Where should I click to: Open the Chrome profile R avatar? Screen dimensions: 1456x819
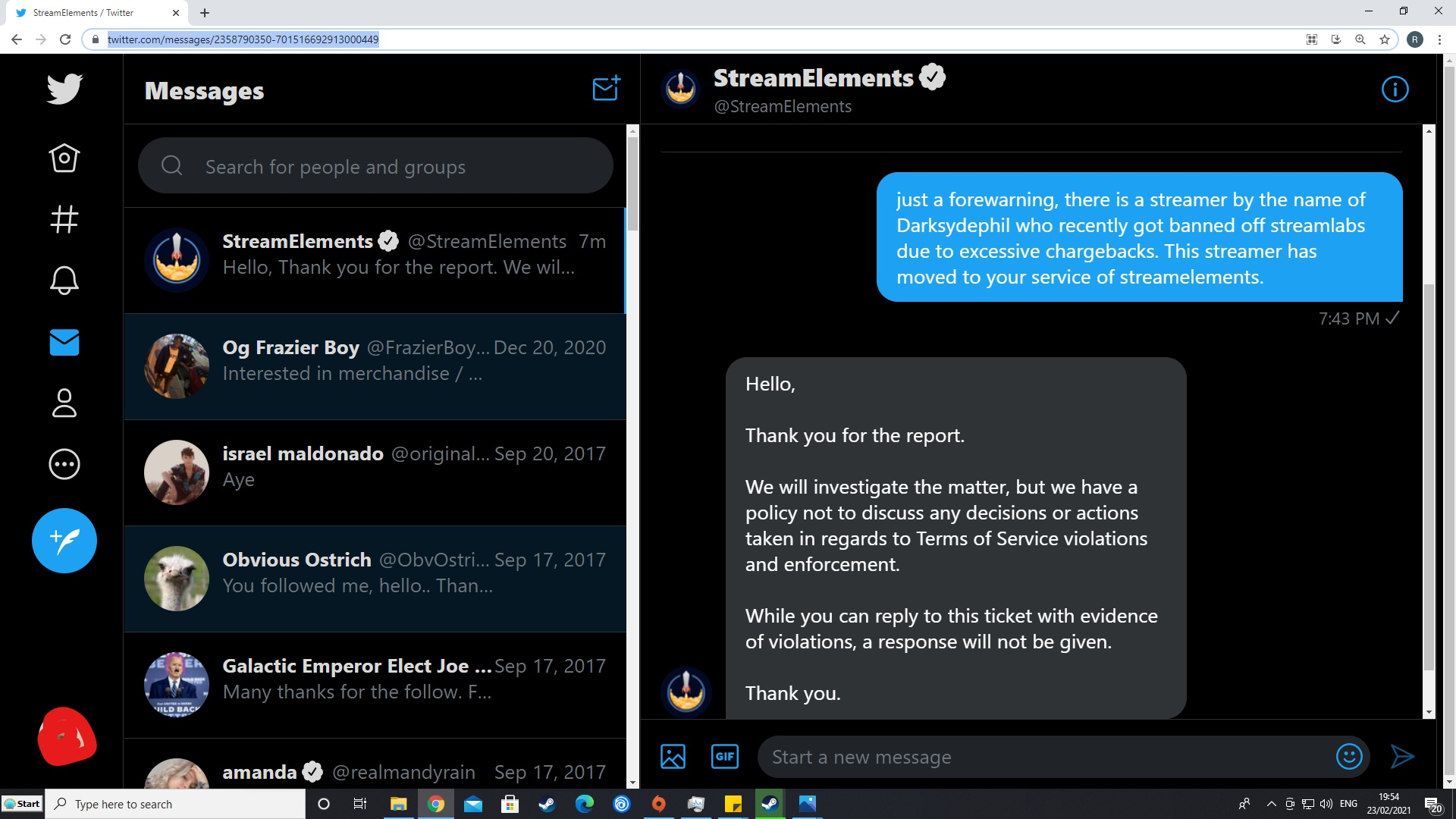point(1415,39)
